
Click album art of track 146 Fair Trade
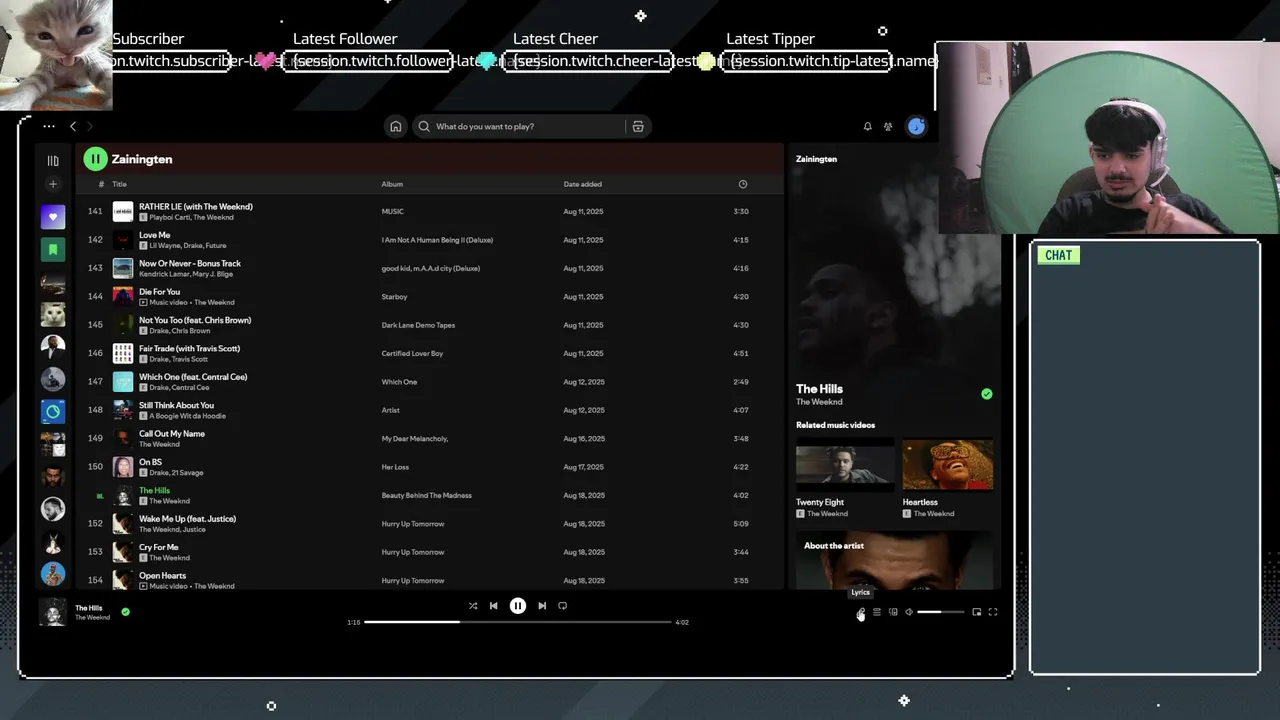122,353
